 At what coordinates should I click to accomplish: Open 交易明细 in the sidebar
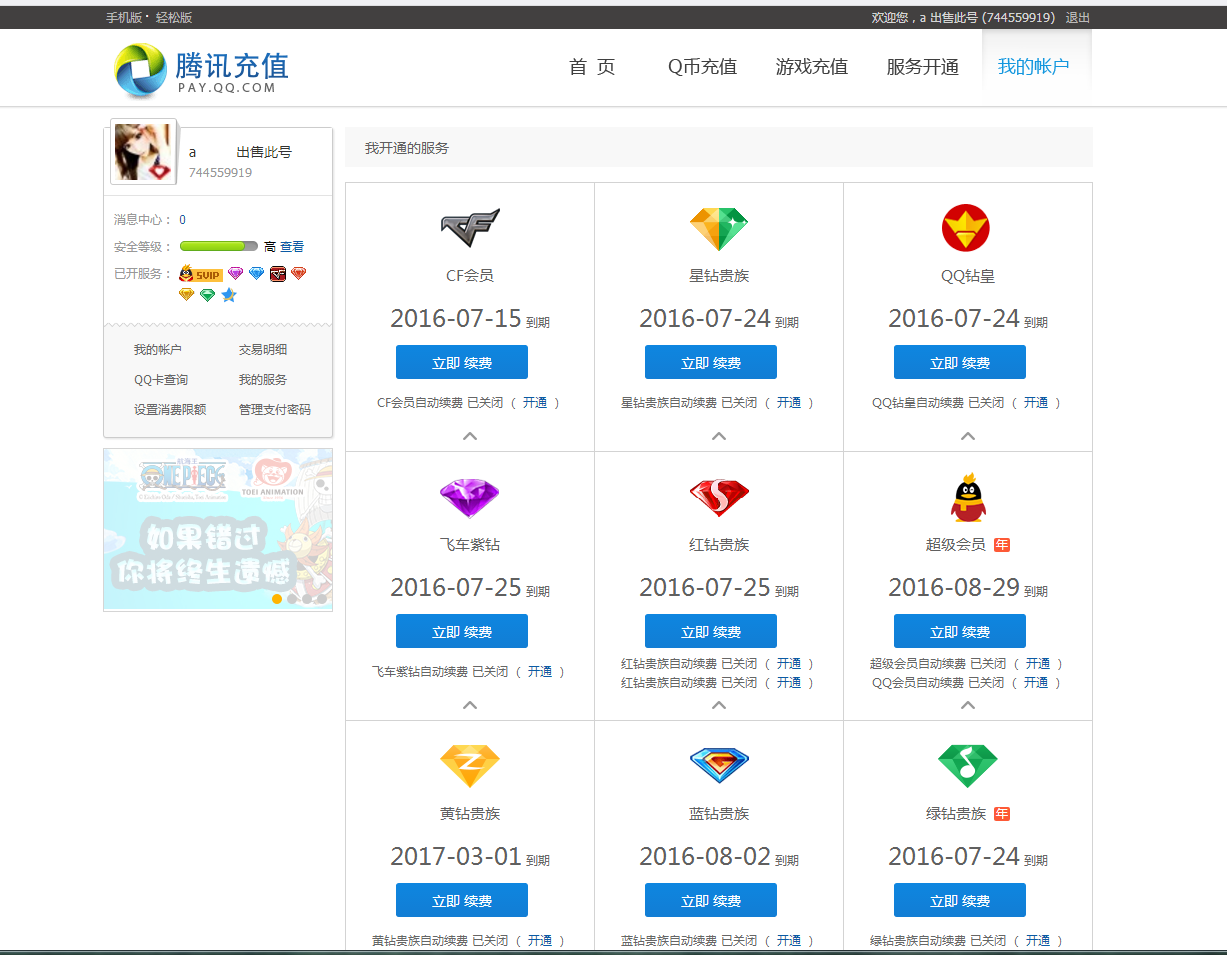pyautogui.click(x=263, y=350)
